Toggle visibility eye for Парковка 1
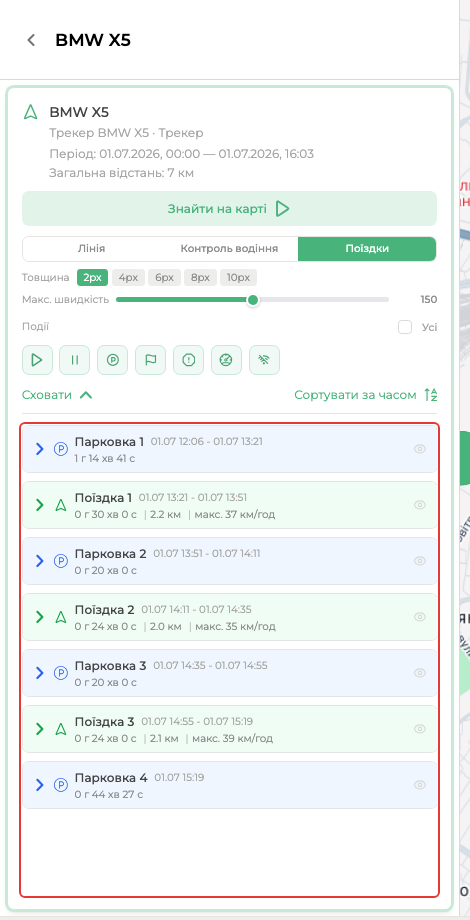This screenshot has width=470, height=920. point(420,449)
